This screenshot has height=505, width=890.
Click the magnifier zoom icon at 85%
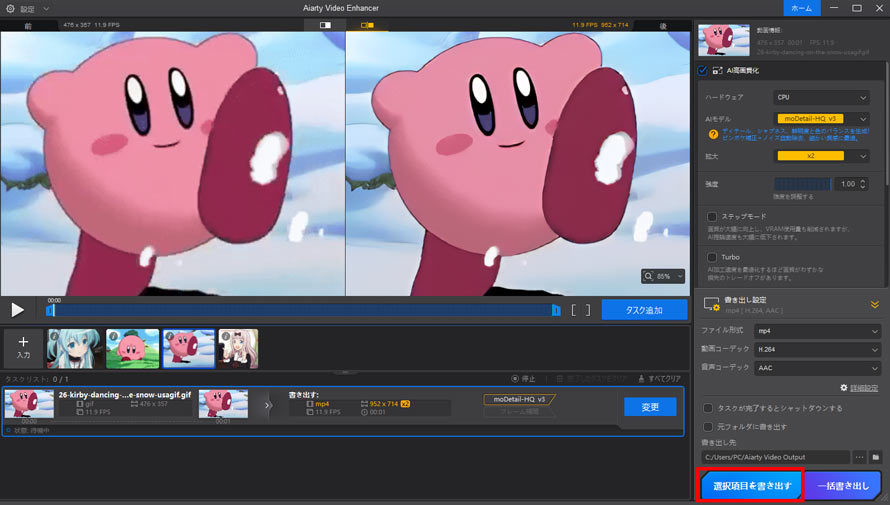[x=649, y=276]
